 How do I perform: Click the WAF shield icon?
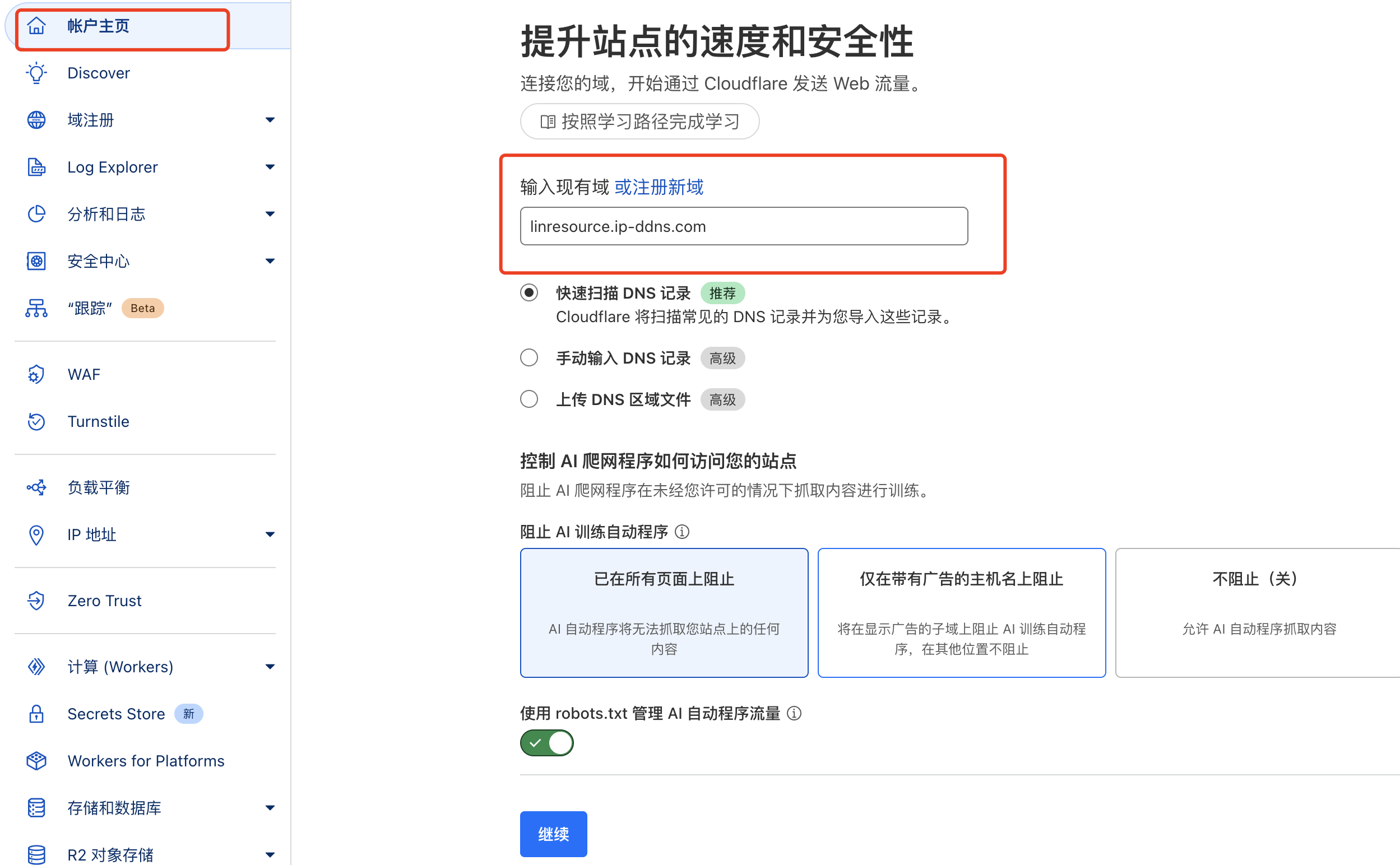36,375
